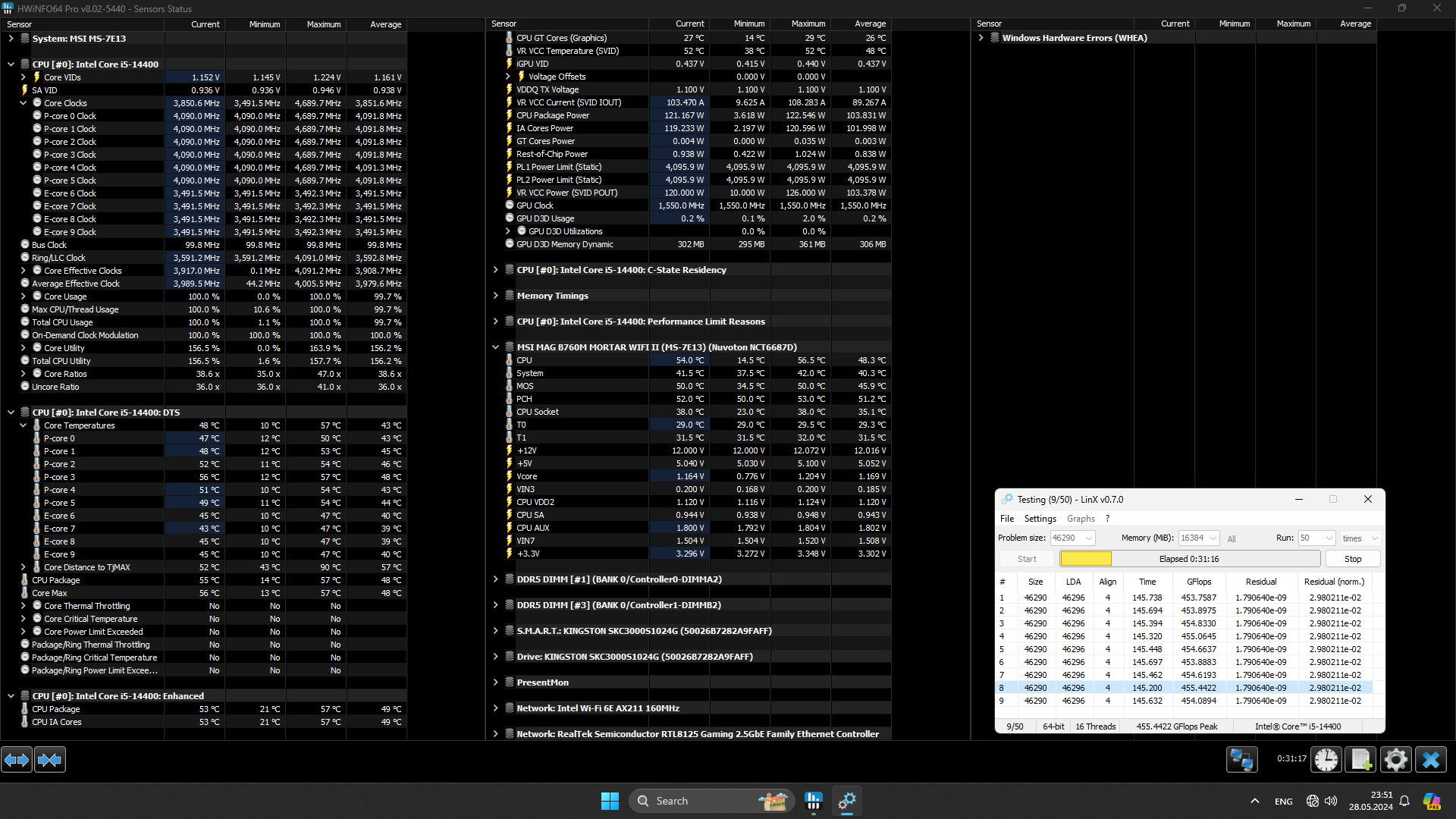Click the expand columns arrows icon
The height and width of the screenshot is (819, 1456).
[x=17, y=759]
